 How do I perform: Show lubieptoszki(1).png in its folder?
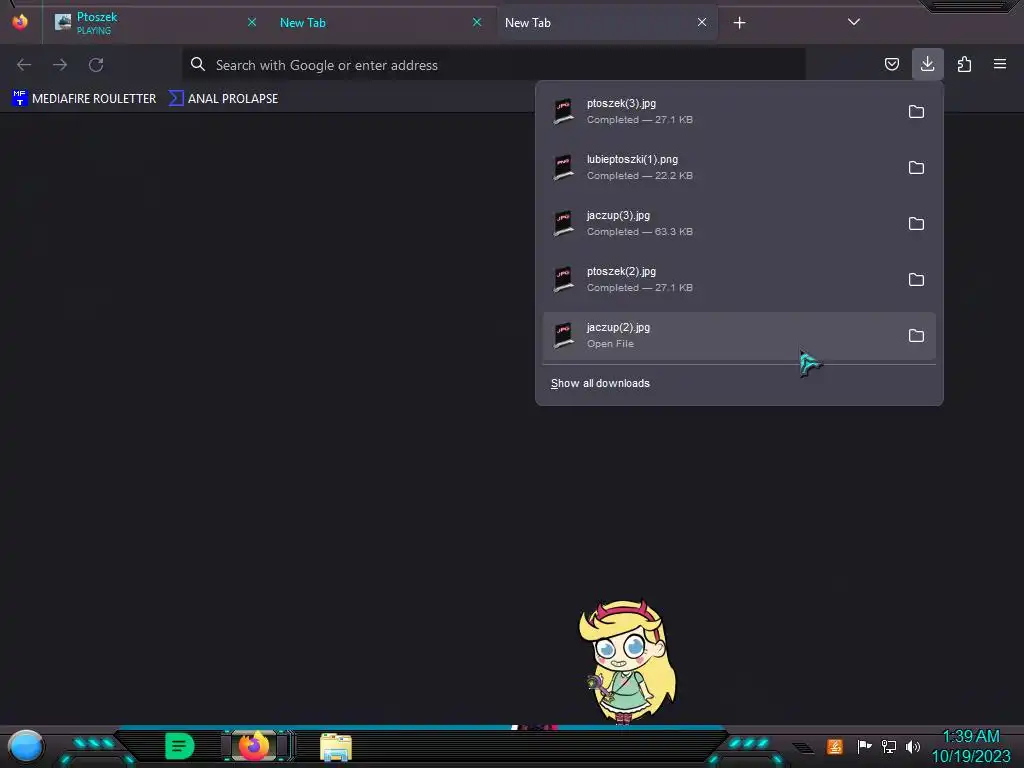click(916, 168)
